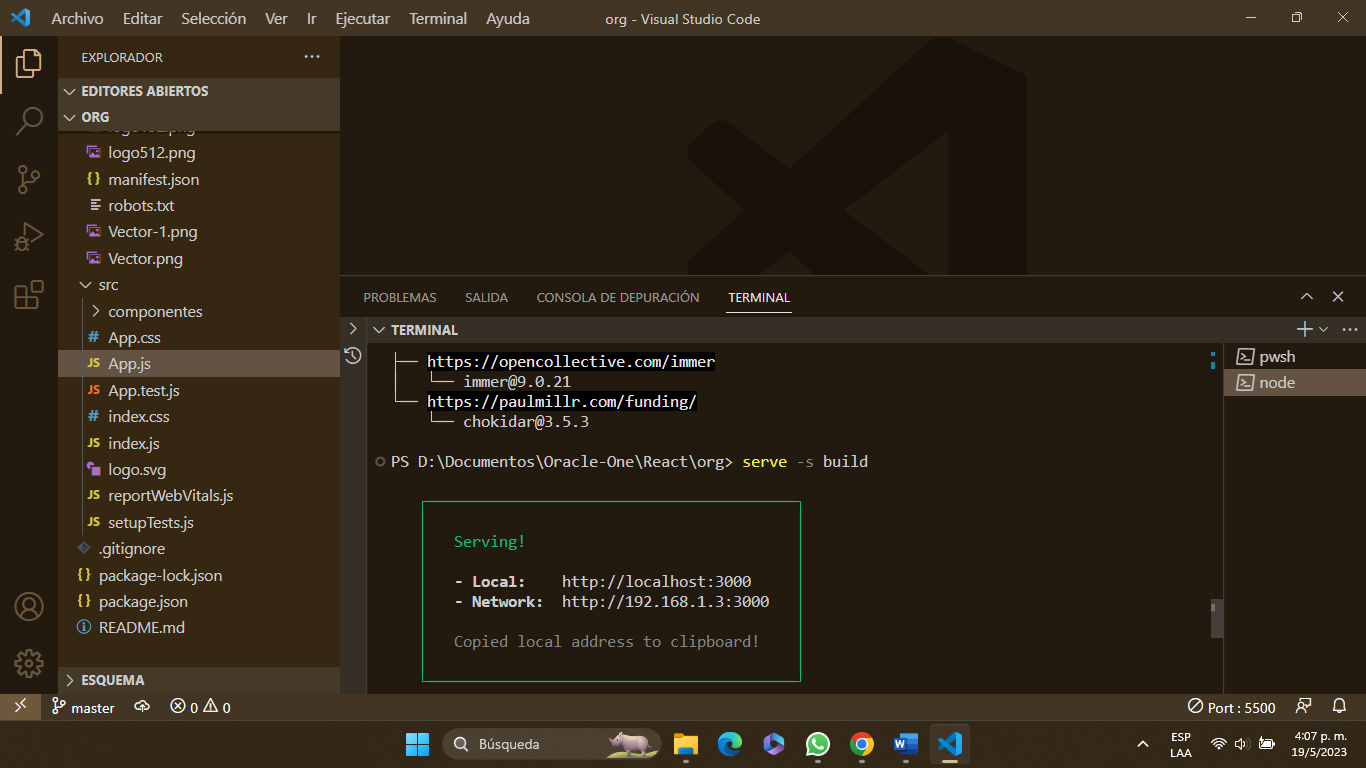Expand the ESQUEMA section
Image resolution: width=1366 pixels, height=768 pixels.
[199, 680]
